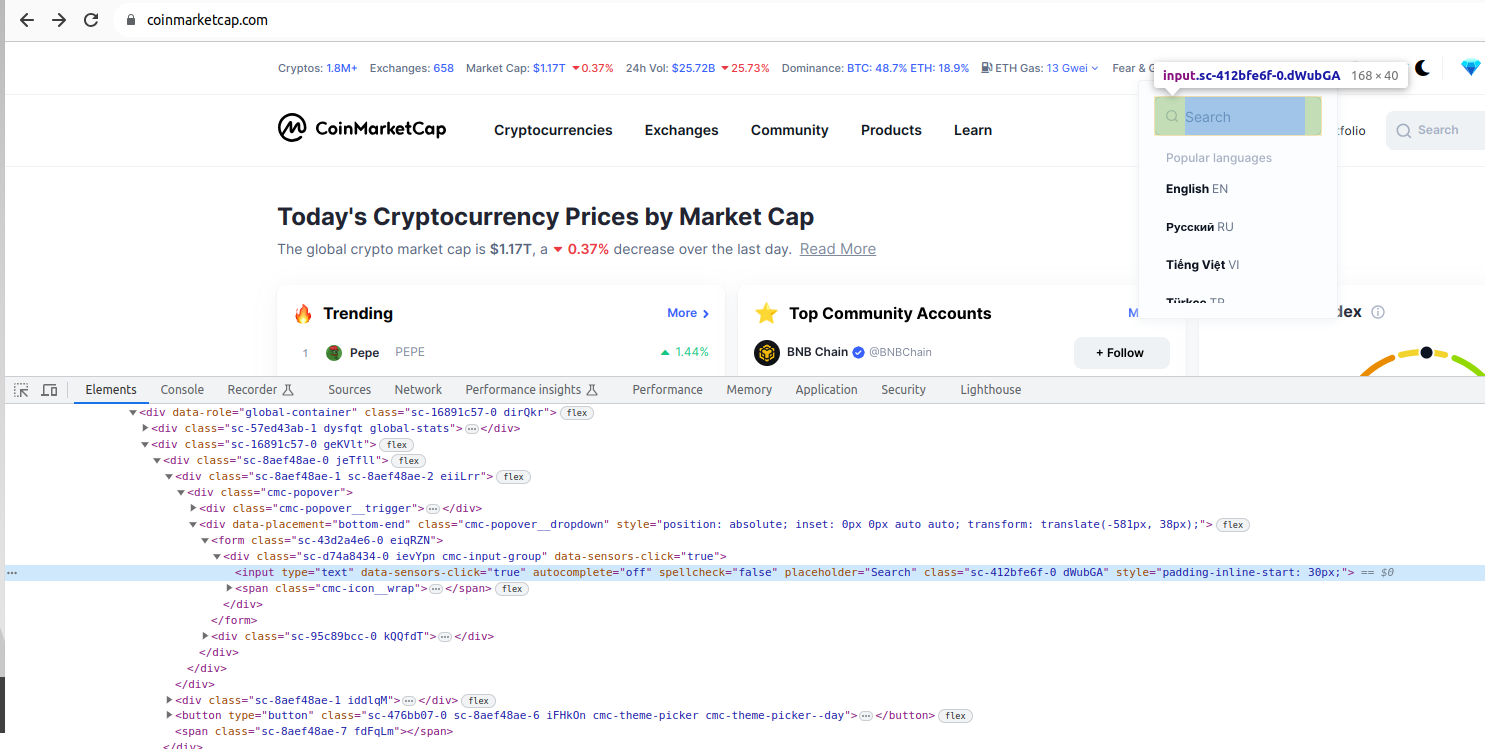Click the inspect element picker icon
Image resolution: width=1485 pixels, height=749 pixels.
pos(21,390)
